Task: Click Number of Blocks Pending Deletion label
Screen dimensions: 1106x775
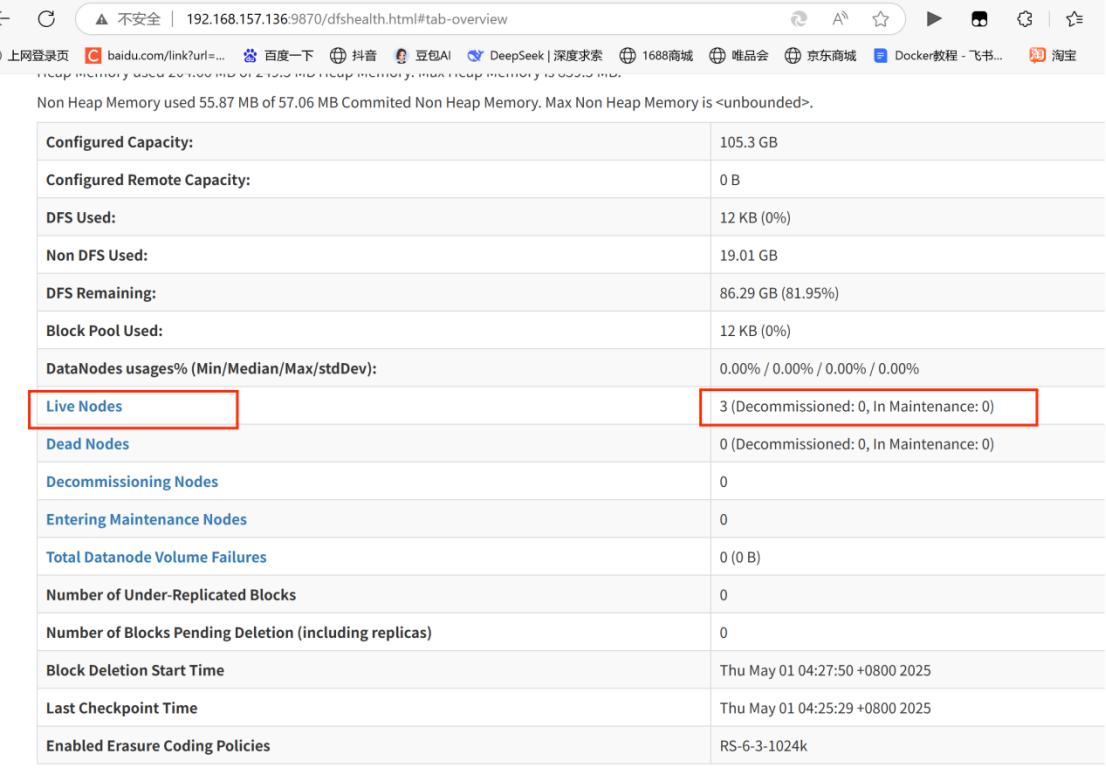Action: coord(238,633)
